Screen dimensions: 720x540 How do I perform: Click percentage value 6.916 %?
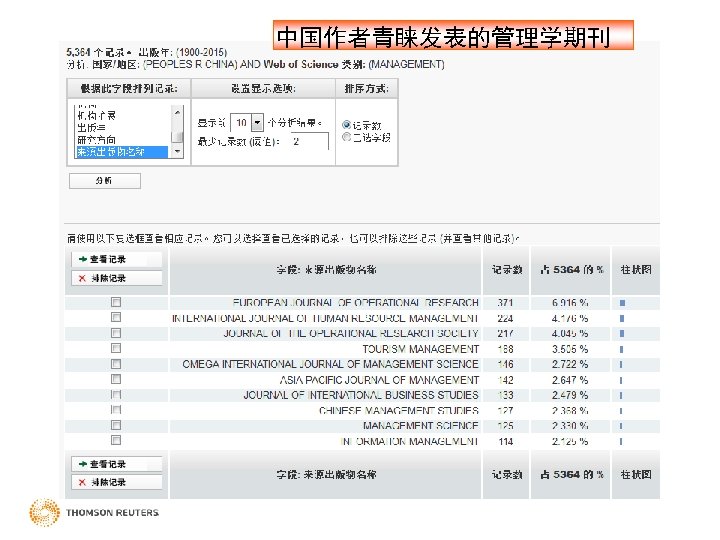[x=570, y=303]
